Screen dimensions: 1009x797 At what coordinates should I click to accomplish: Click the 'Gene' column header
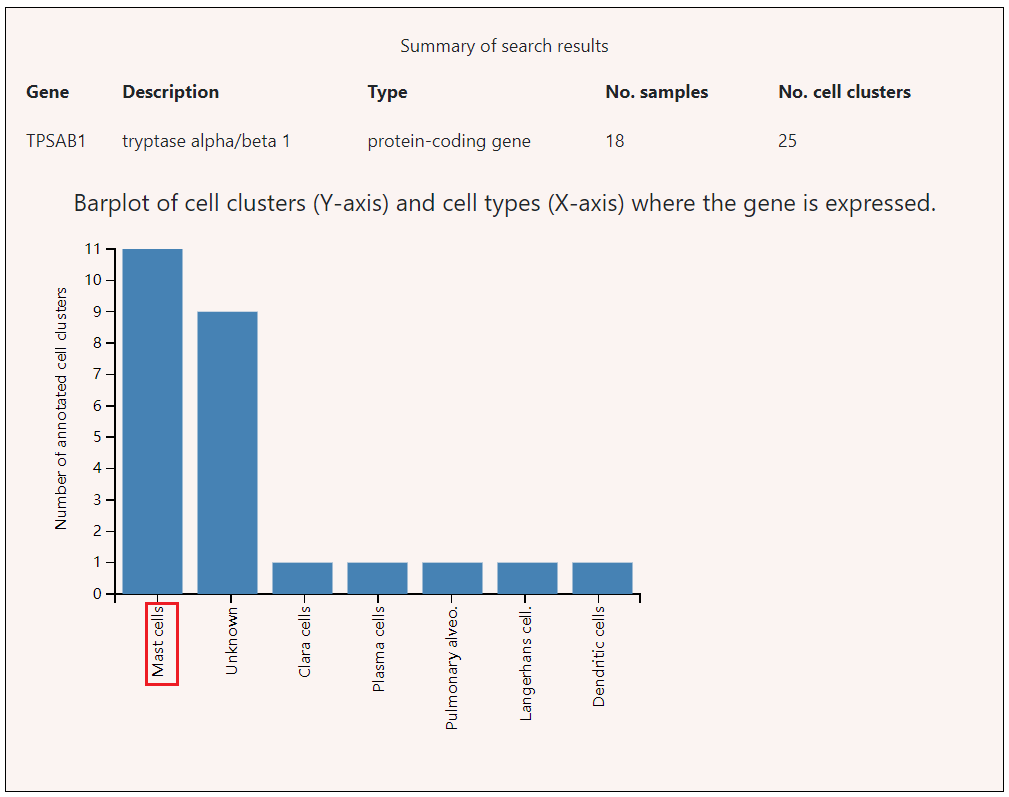(48, 92)
